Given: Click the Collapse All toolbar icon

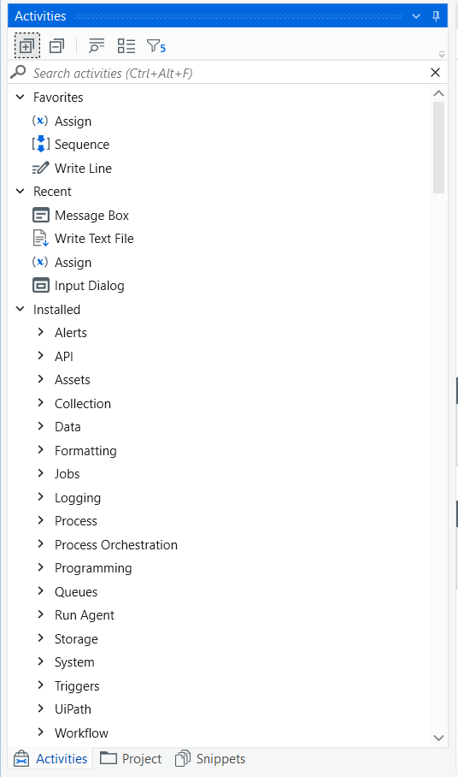Looking at the screenshot, I should pos(57,46).
